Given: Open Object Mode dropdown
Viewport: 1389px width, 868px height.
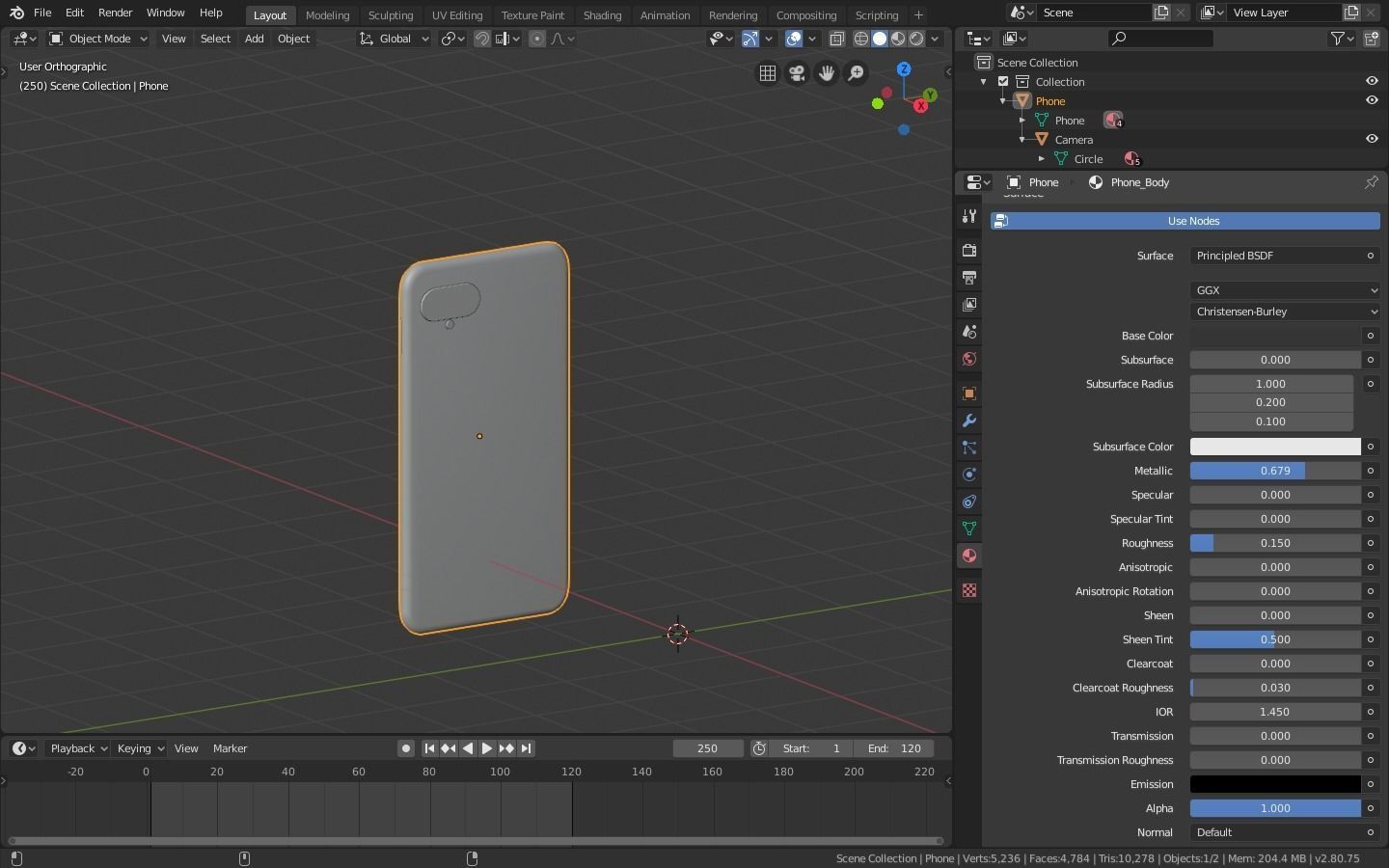Looking at the screenshot, I should coord(97,39).
